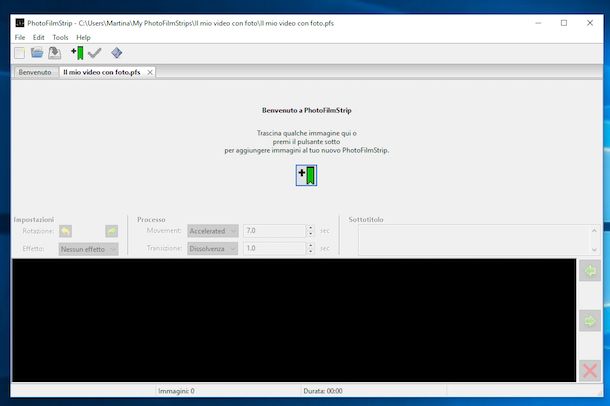Decrease transition duration with stepper down arrow
The height and width of the screenshot is (406, 610).
[x=310, y=252]
